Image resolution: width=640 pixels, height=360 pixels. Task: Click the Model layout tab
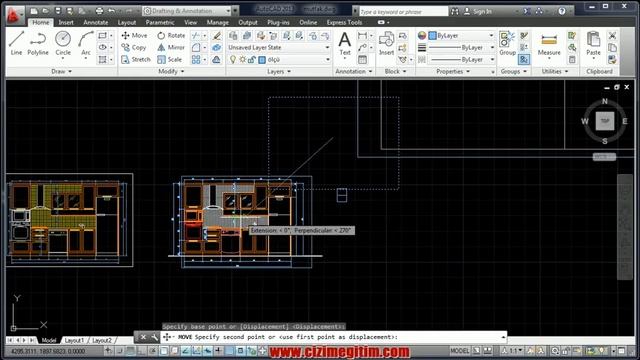49,340
